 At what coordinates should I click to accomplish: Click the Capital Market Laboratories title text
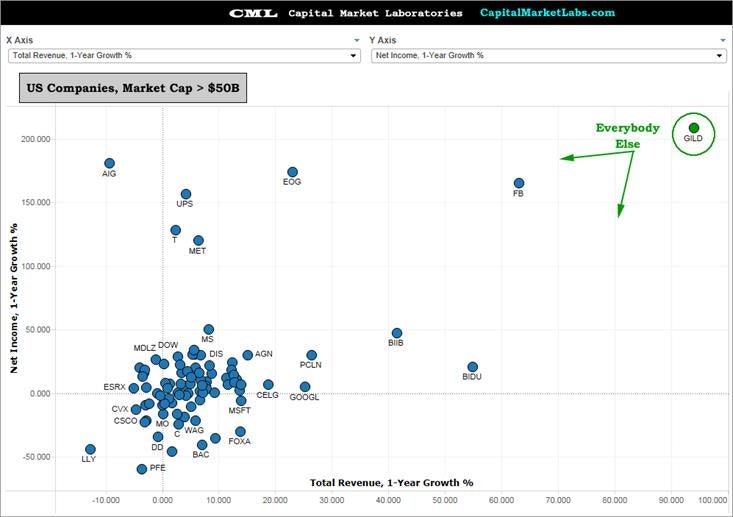click(375, 13)
